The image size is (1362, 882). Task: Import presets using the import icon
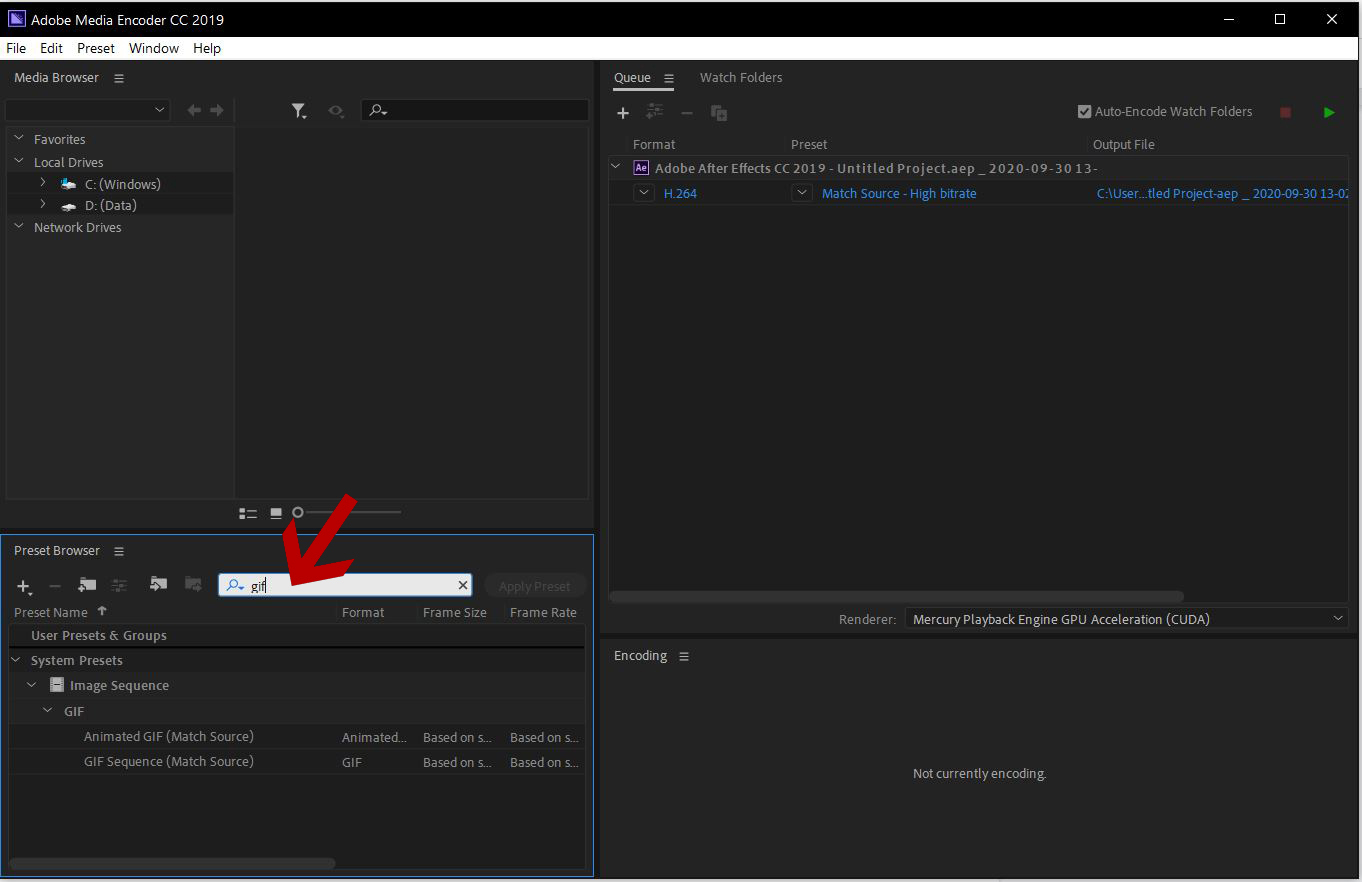[x=158, y=584]
